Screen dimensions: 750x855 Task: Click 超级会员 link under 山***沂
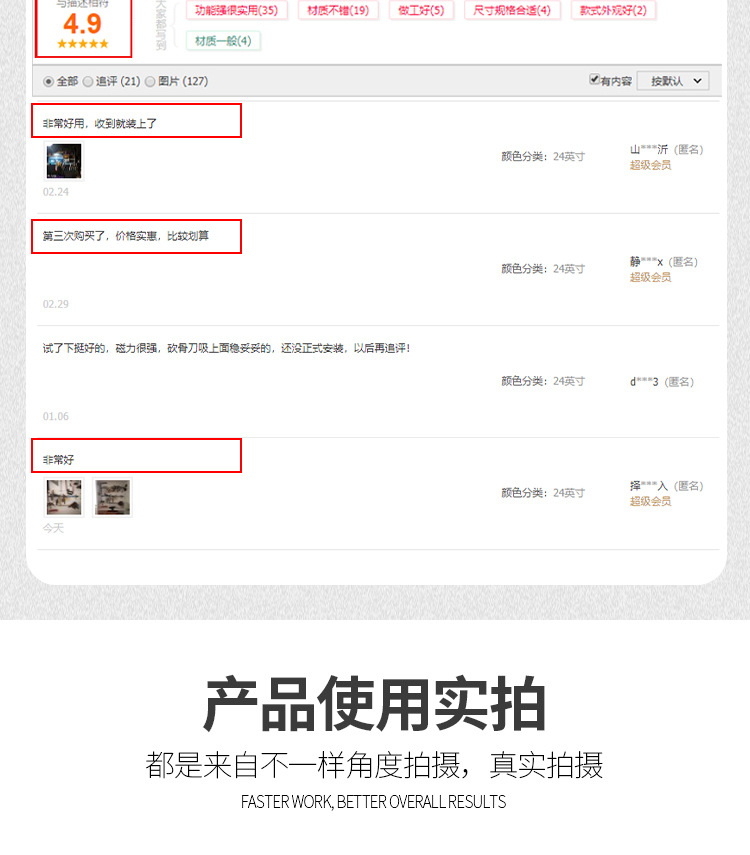tap(650, 165)
